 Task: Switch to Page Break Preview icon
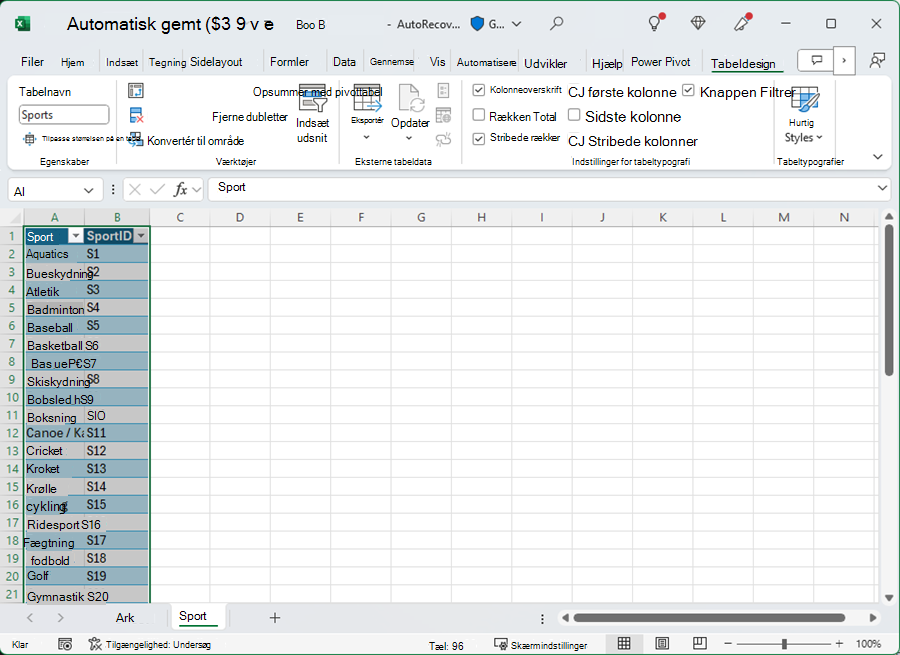click(x=700, y=644)
